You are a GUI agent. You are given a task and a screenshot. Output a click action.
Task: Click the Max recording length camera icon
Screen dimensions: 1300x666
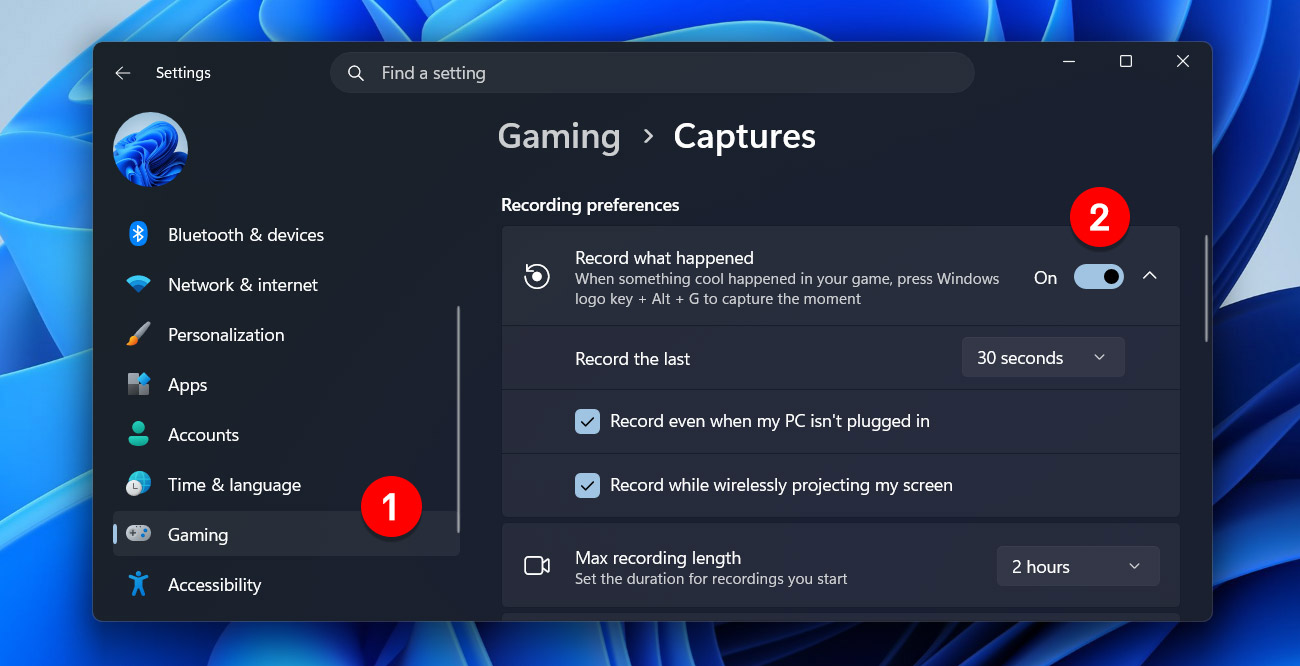(x=537, y=566)
